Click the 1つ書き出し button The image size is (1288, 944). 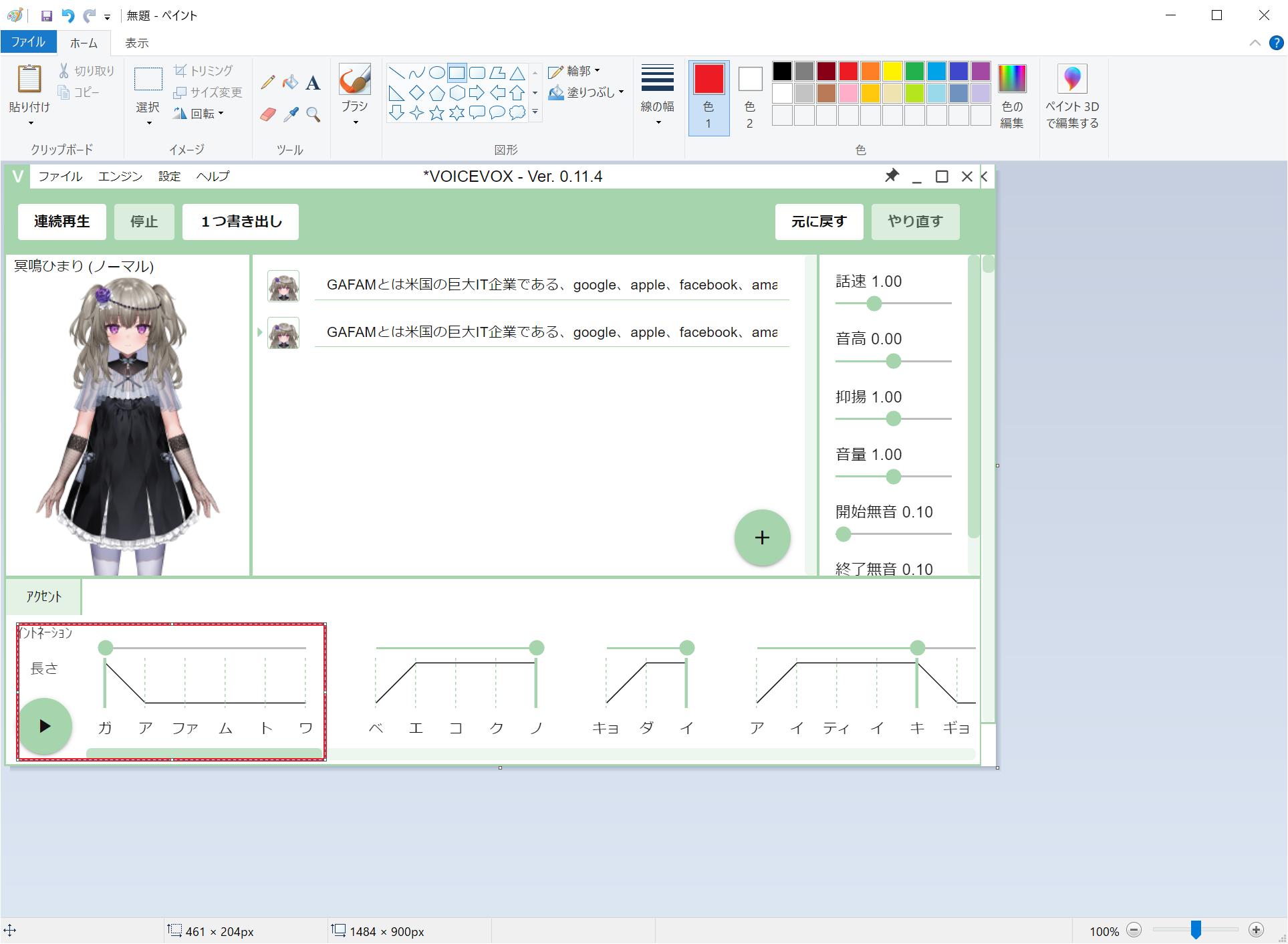pos(241,222)
